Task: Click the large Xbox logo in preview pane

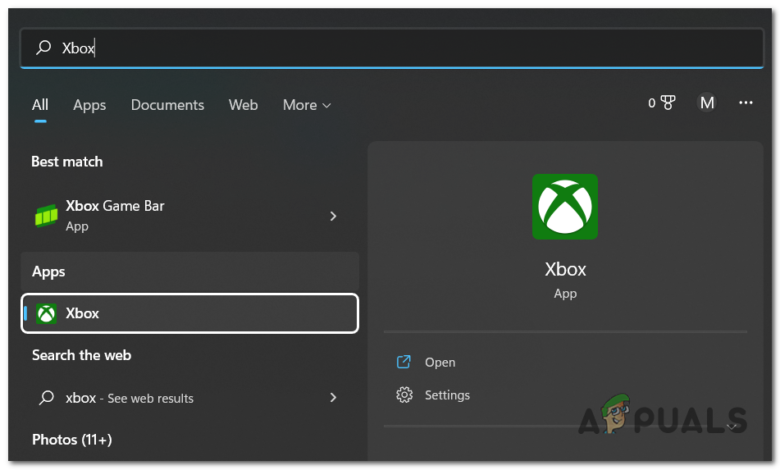Action: [565, 206]
